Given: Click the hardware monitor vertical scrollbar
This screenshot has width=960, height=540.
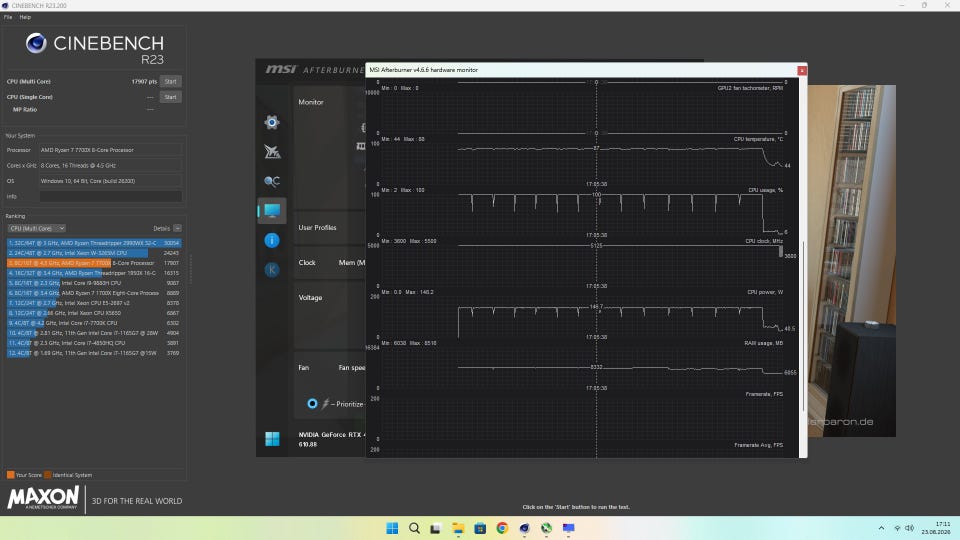Looking at the screenshot, I should click(803, 326).
